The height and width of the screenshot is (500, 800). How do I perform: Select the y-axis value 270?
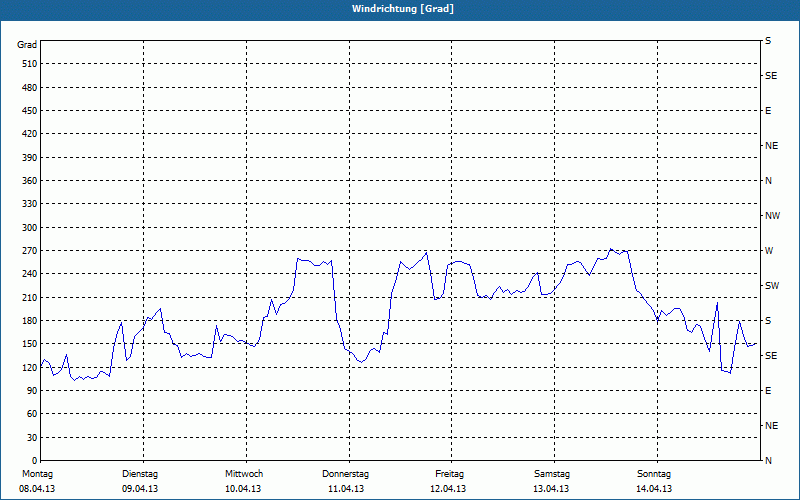(29, 251)
